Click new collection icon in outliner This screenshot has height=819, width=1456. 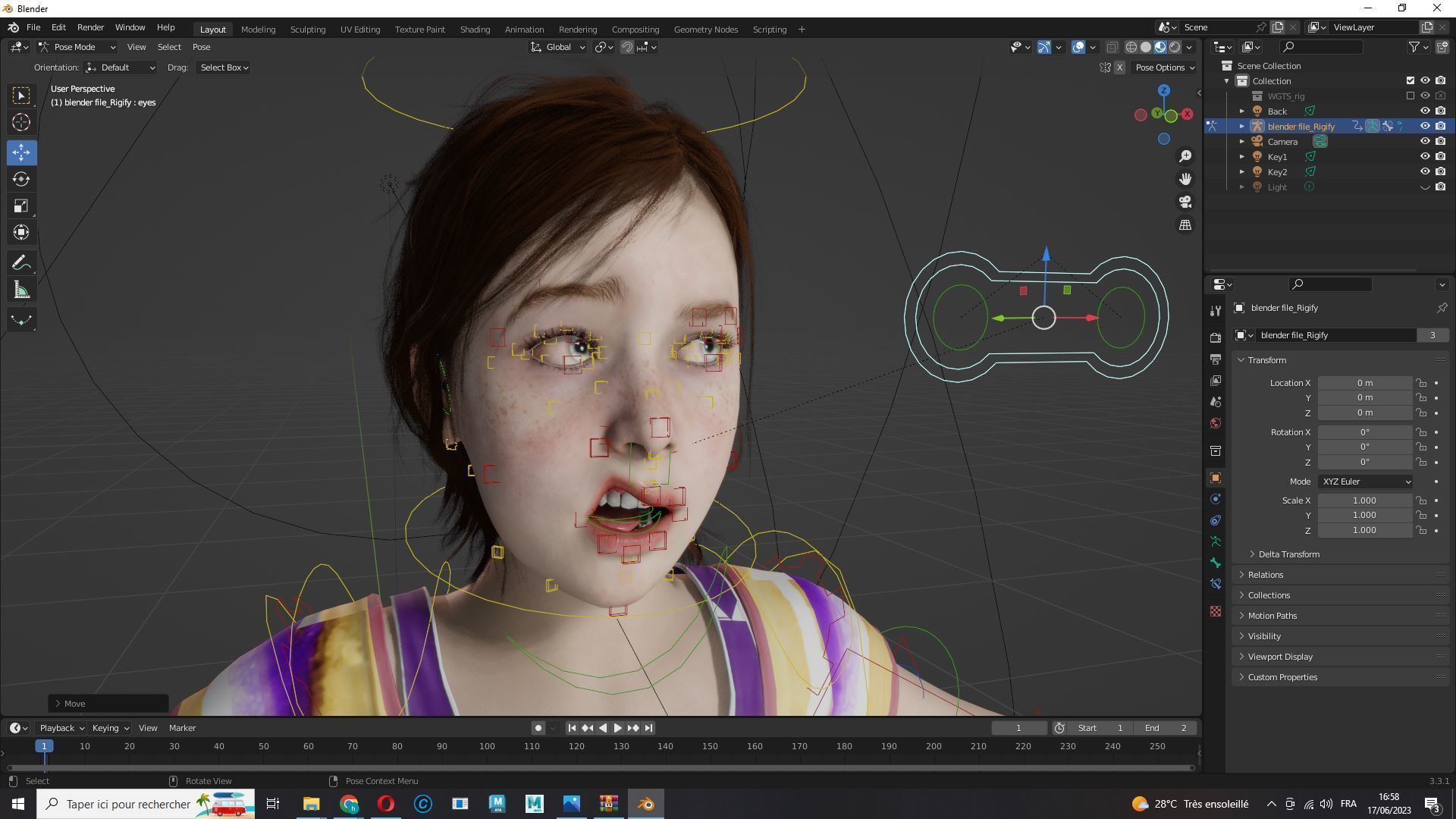coord(1442,47)
